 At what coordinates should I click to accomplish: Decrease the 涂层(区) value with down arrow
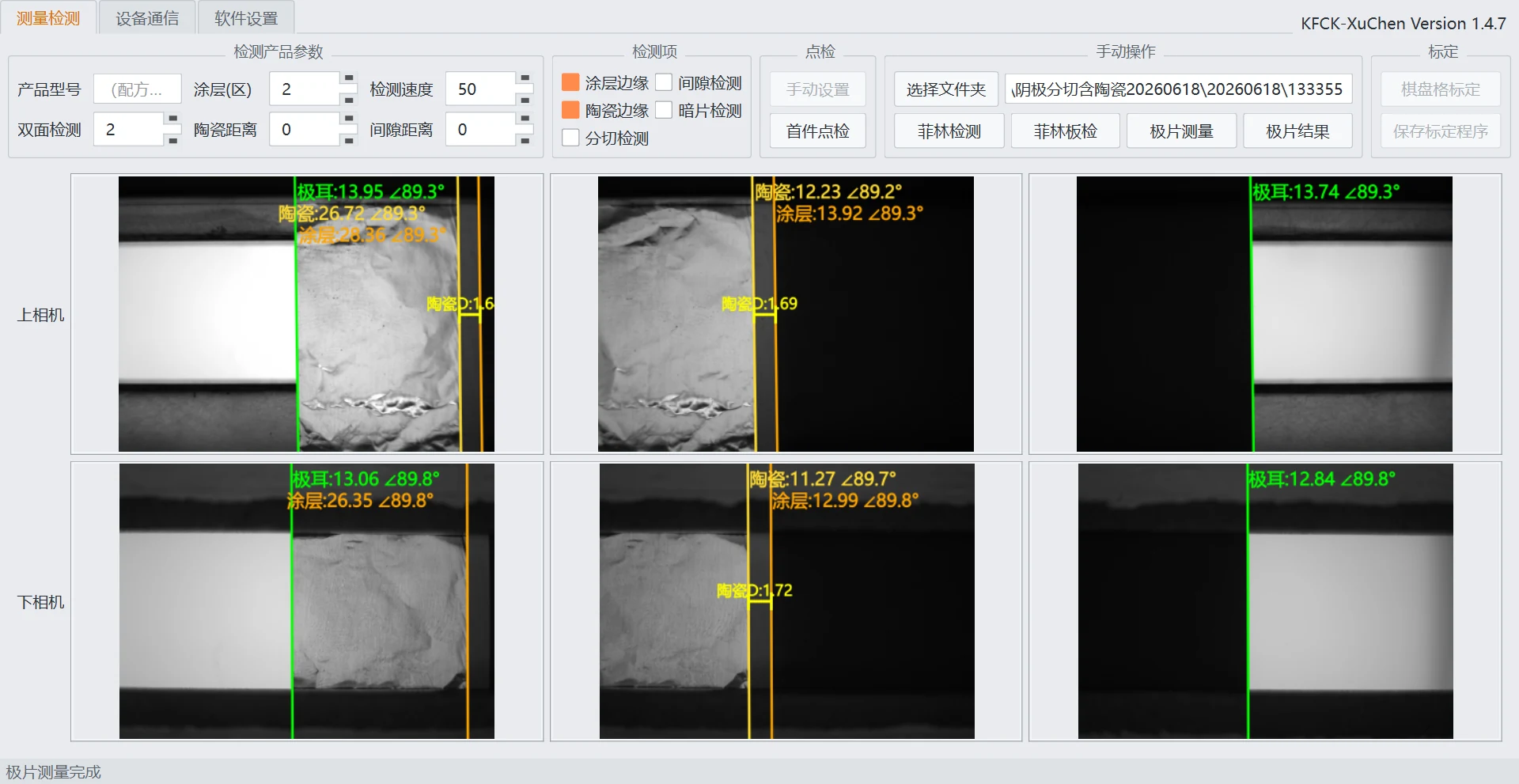point(349,99)
